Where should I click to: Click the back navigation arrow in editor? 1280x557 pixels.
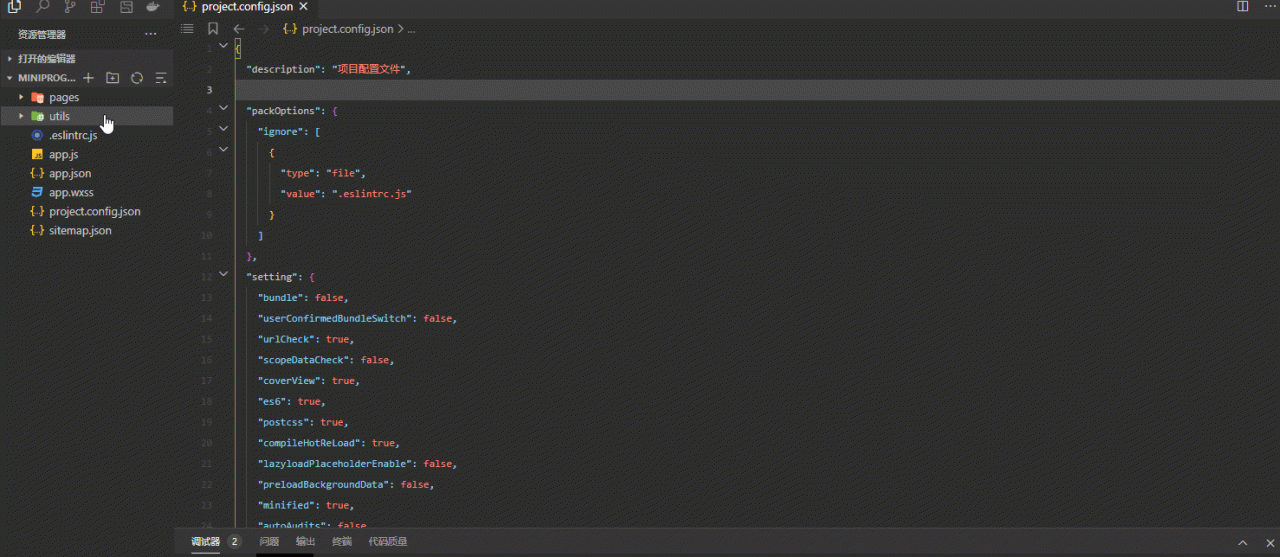pyautogui.click(x=239, y=29)
